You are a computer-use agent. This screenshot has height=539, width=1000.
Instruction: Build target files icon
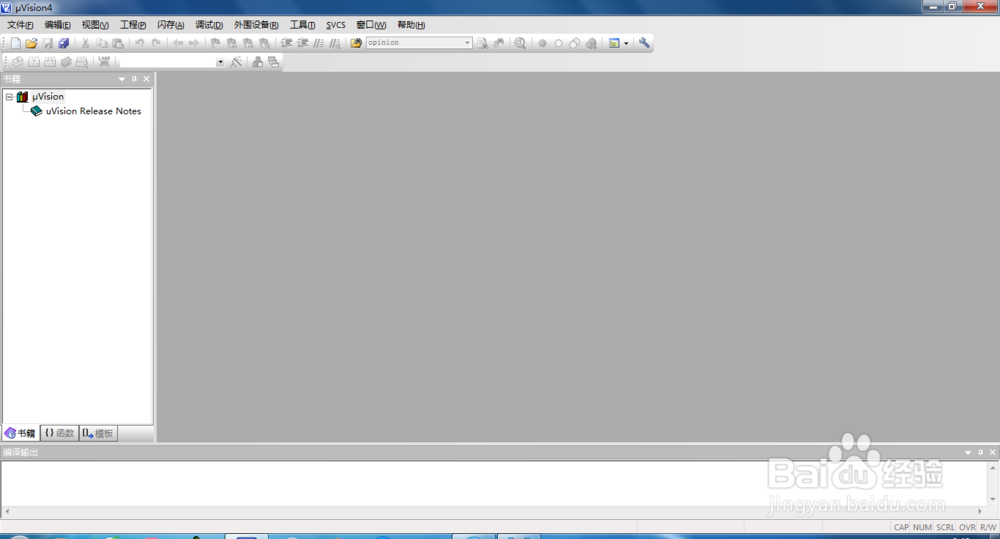pyautogui.click(x=34, y=62)
